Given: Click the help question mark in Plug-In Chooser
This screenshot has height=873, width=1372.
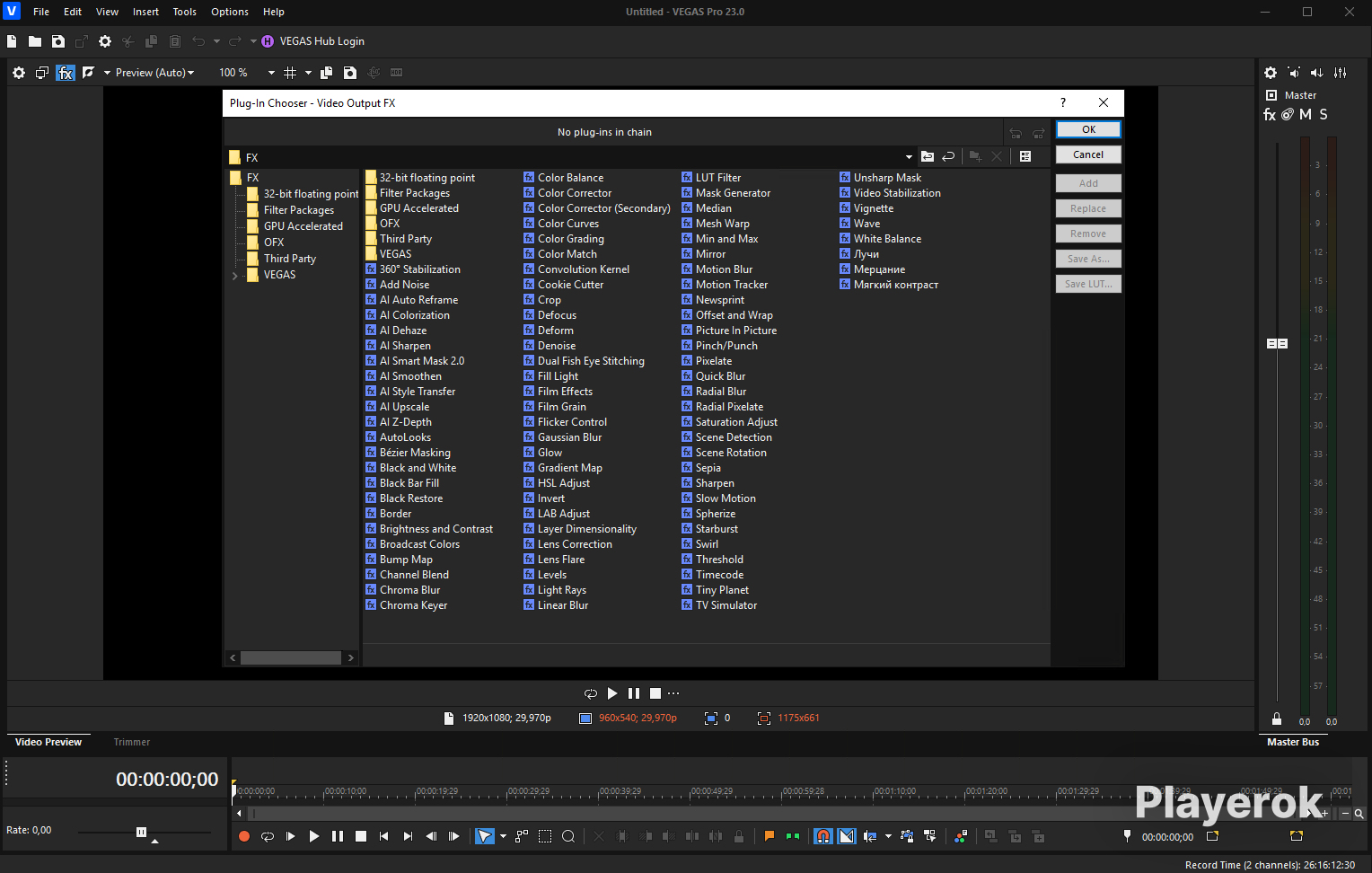Looking at the screenshot, I should click(x=1063, y=102).
